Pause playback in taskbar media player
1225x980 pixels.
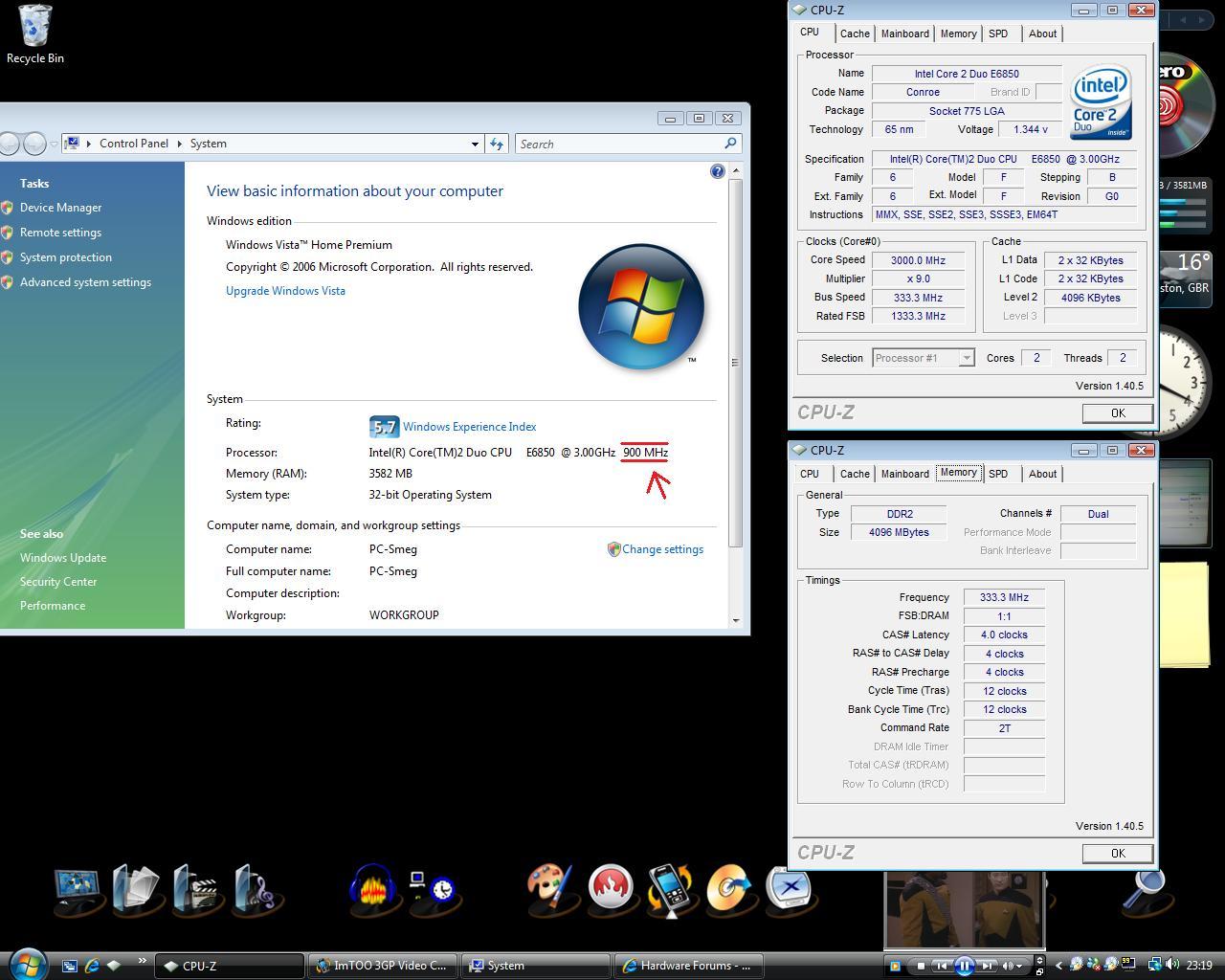pos(964,966)
